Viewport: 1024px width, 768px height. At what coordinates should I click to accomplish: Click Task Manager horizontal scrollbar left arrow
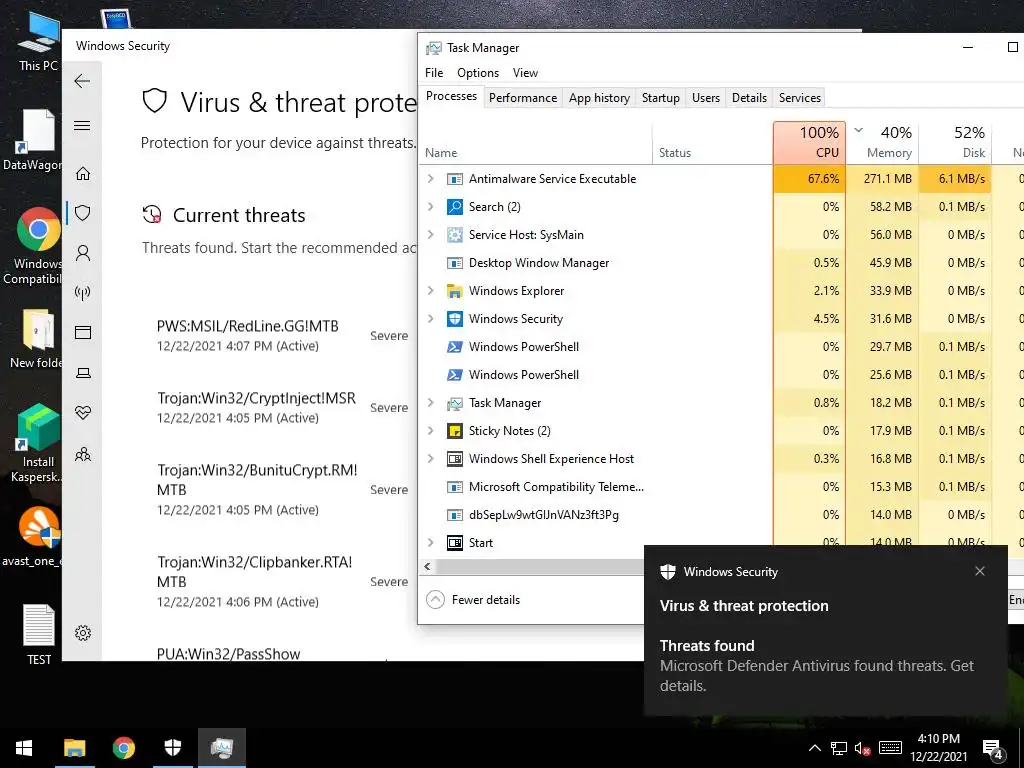(x=427, y=567)
